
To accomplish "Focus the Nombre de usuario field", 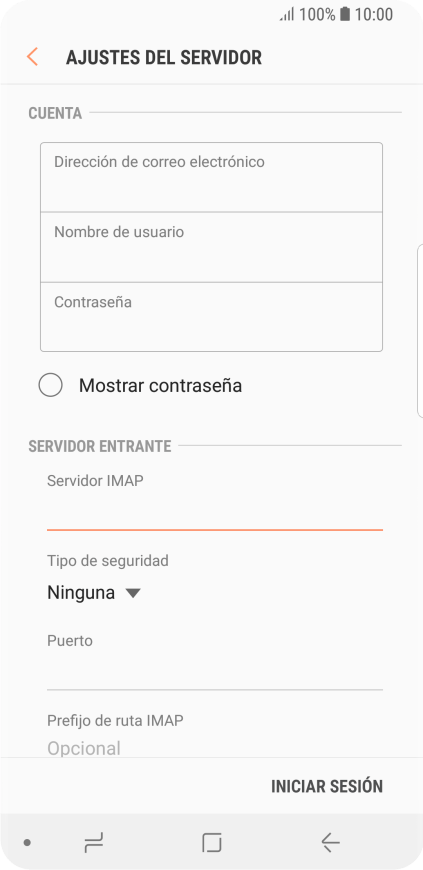I will [x=212, y=247].
